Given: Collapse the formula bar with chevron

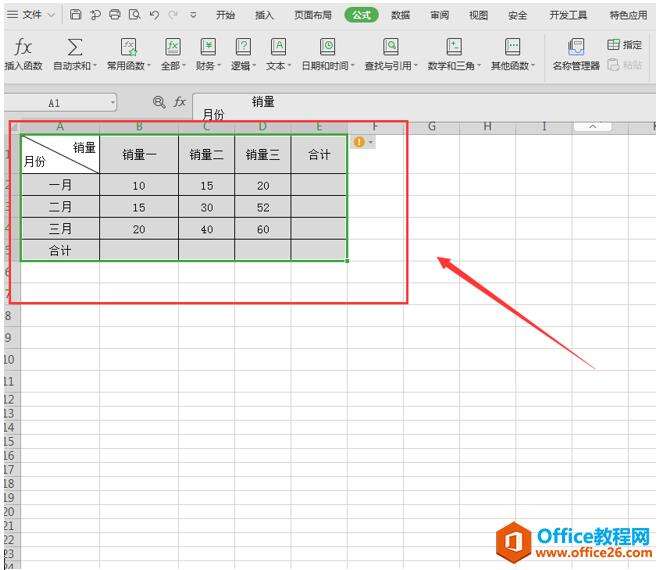Looking at the screenshot, I should click(592, 126).
